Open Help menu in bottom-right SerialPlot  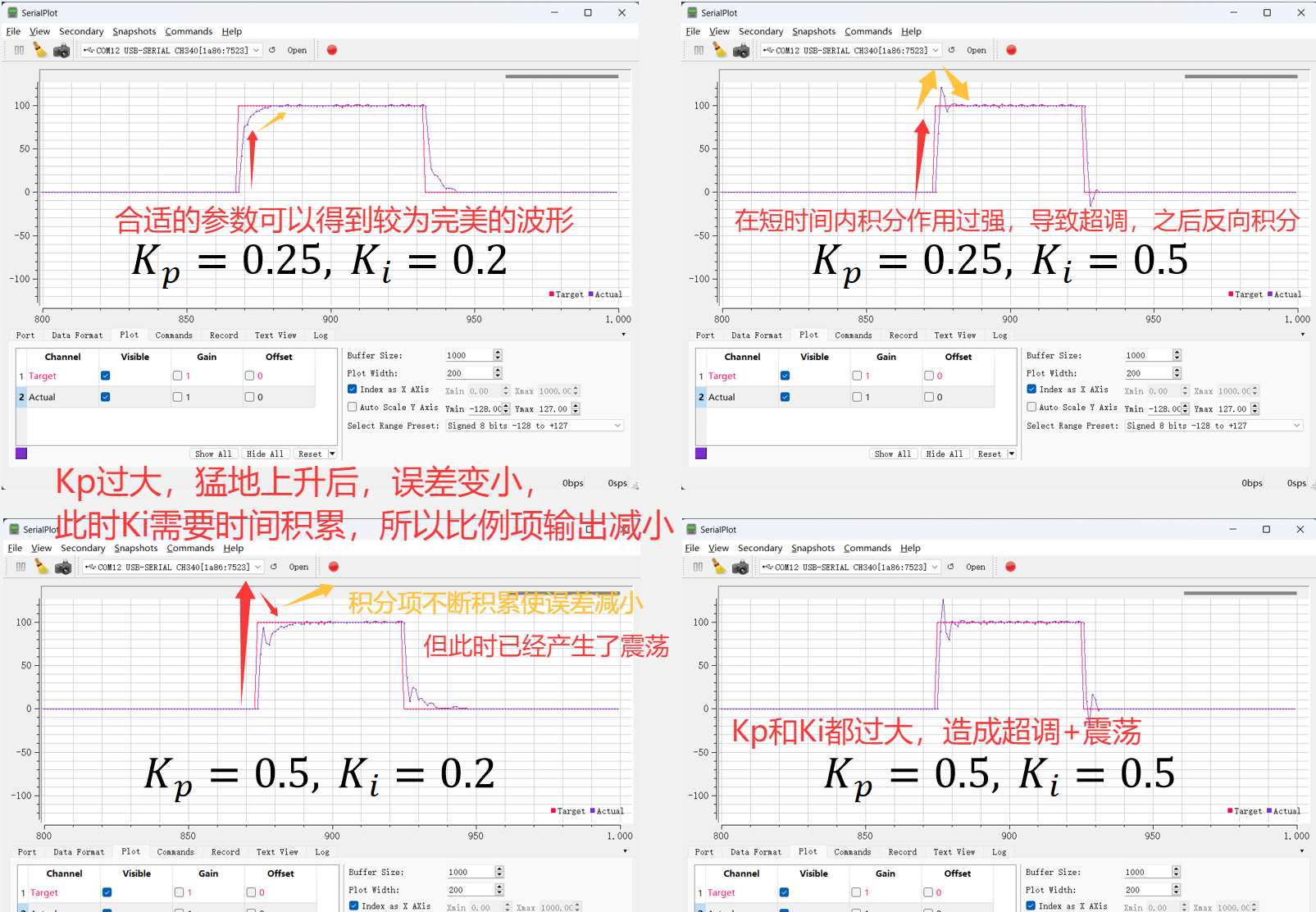(910, 548)
